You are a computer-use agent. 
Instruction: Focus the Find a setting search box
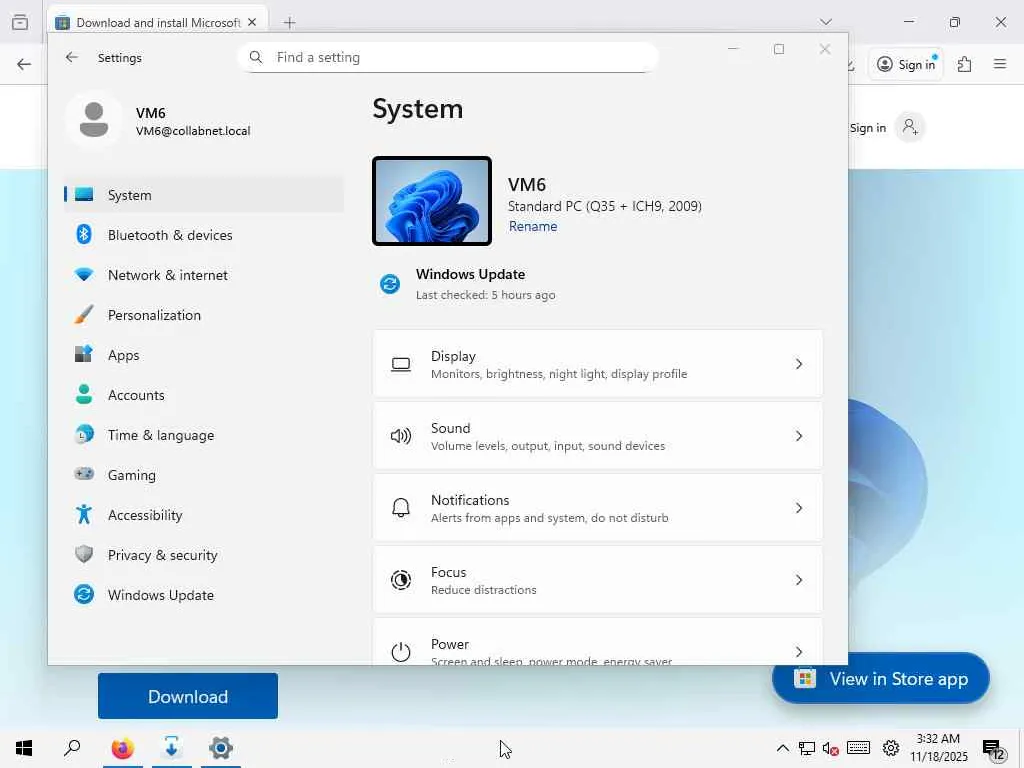coord(448,57)
